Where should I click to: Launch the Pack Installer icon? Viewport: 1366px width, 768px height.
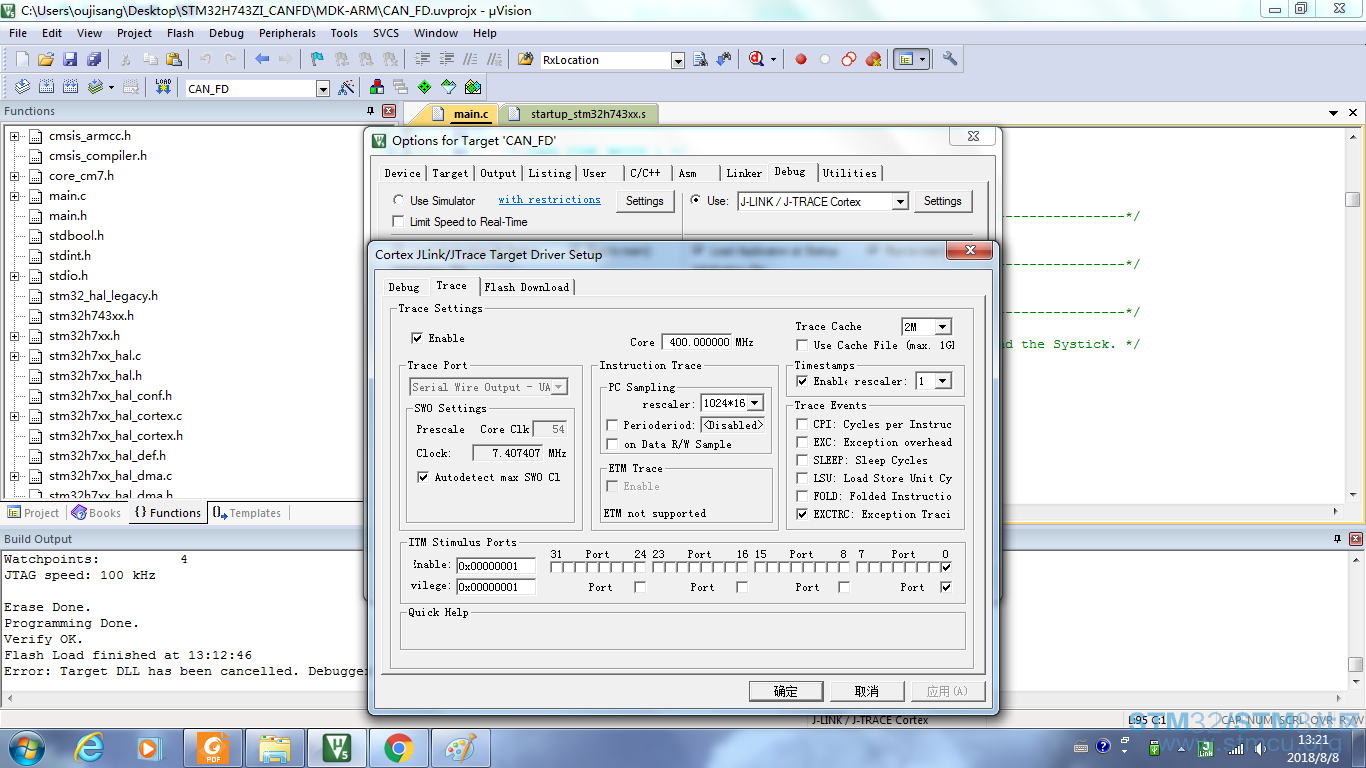(473, 88)
